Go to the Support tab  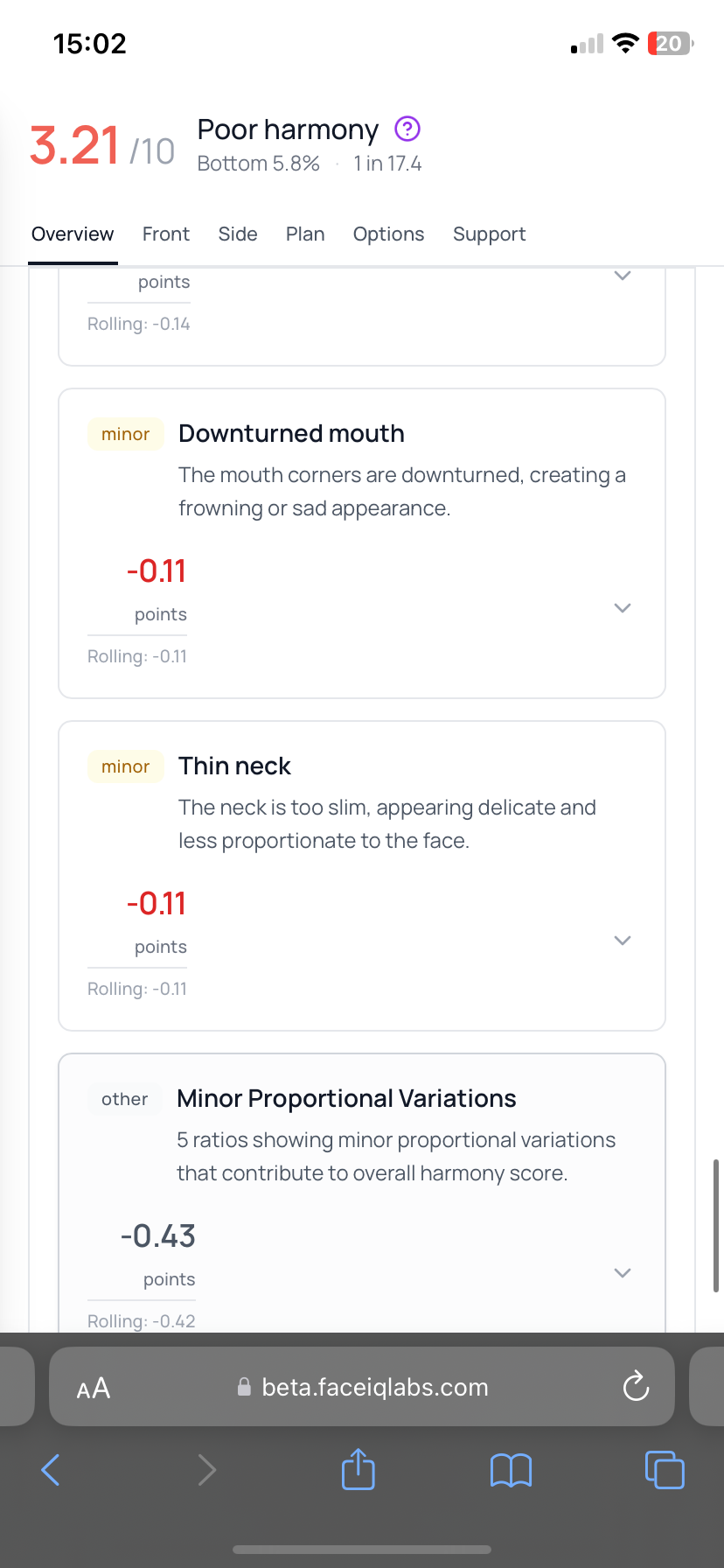point(489,234)
